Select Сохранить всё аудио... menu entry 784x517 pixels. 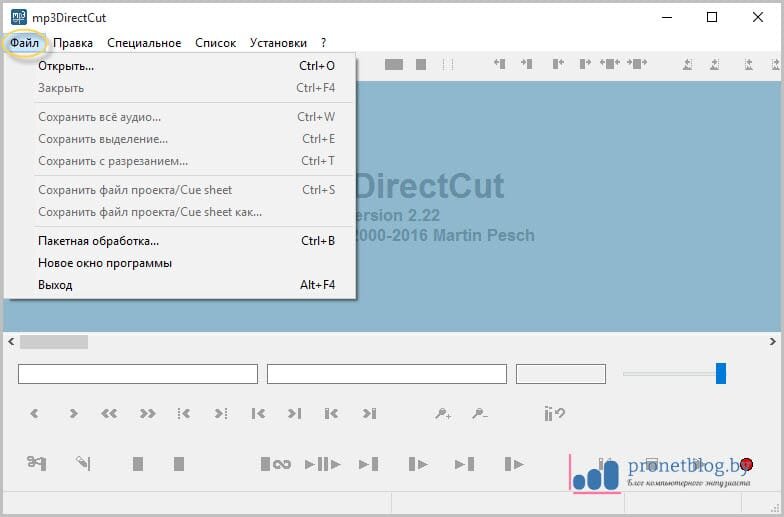(180, 117)
